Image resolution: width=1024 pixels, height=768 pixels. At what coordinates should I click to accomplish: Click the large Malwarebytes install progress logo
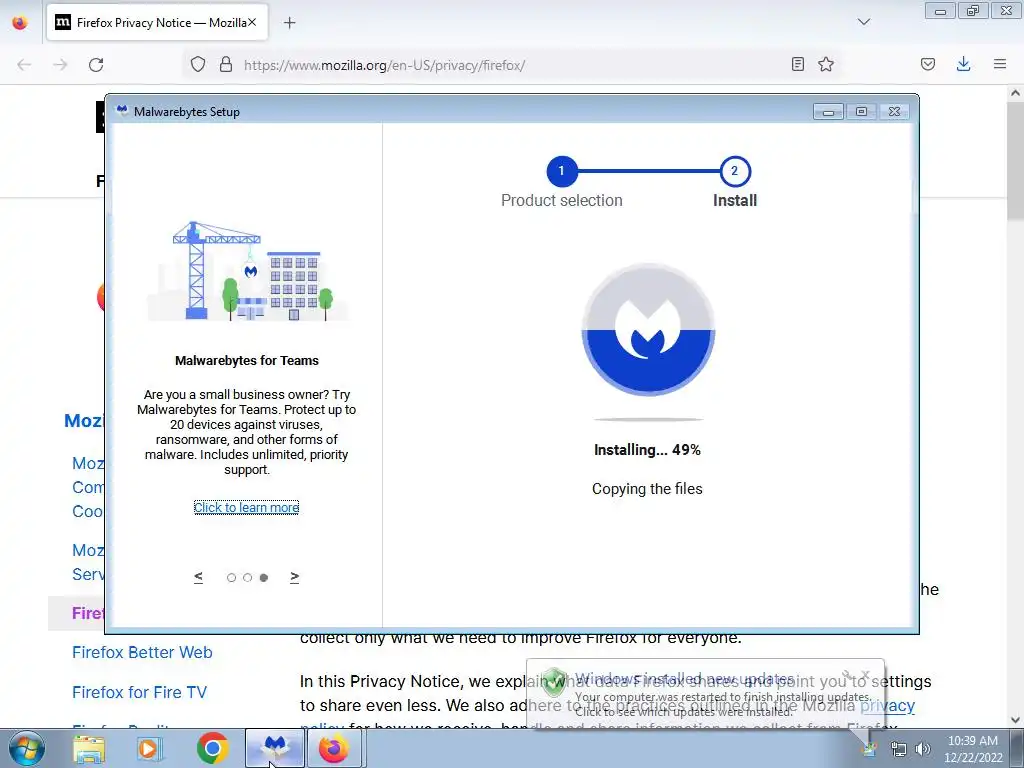point(648,330)
